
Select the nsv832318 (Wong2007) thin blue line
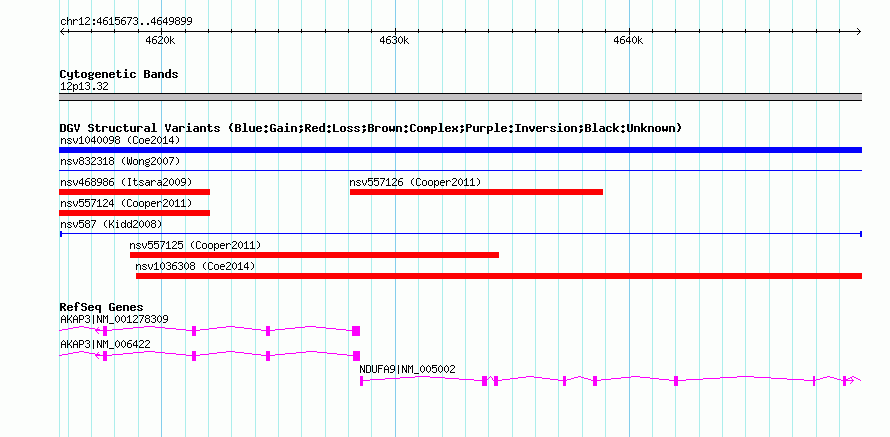click(x=460, y=170)
